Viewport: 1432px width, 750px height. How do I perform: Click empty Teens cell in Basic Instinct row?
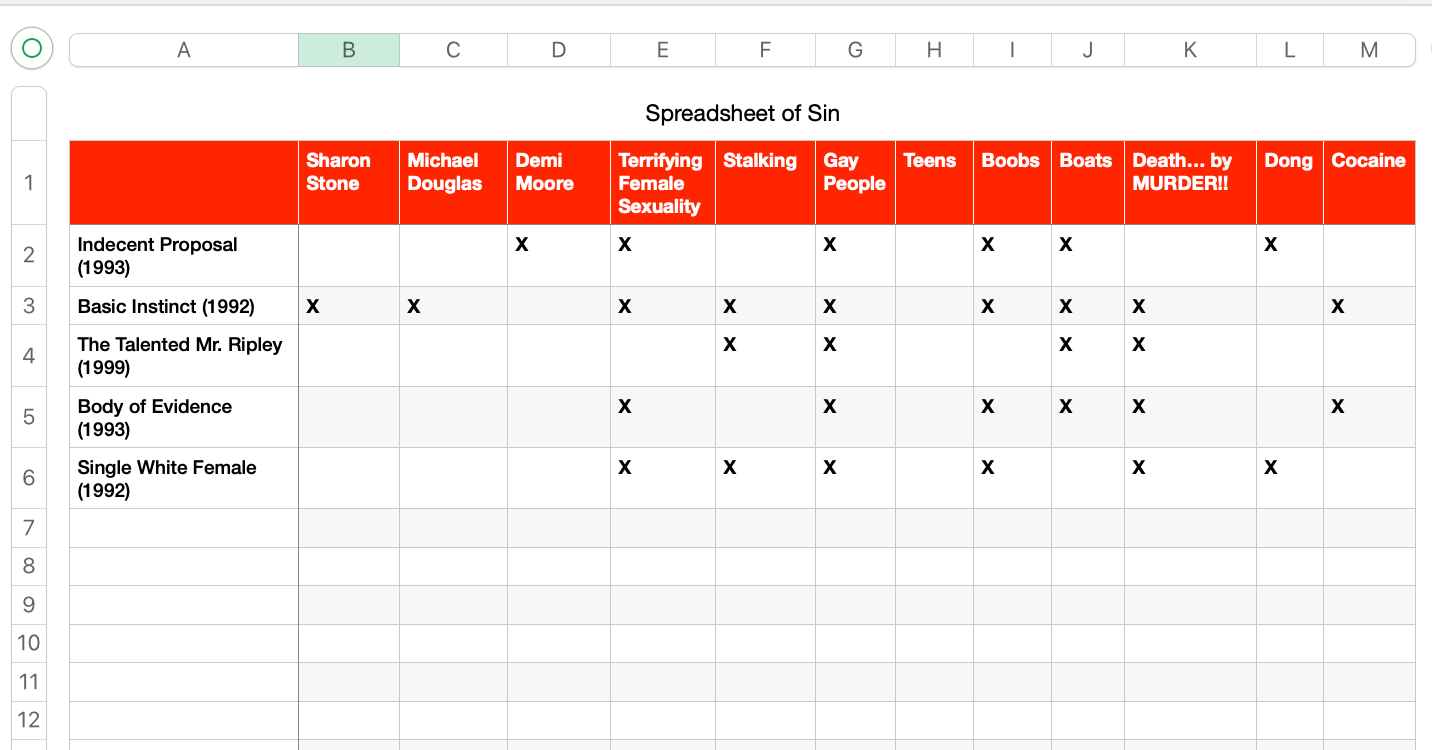(934, 306)
